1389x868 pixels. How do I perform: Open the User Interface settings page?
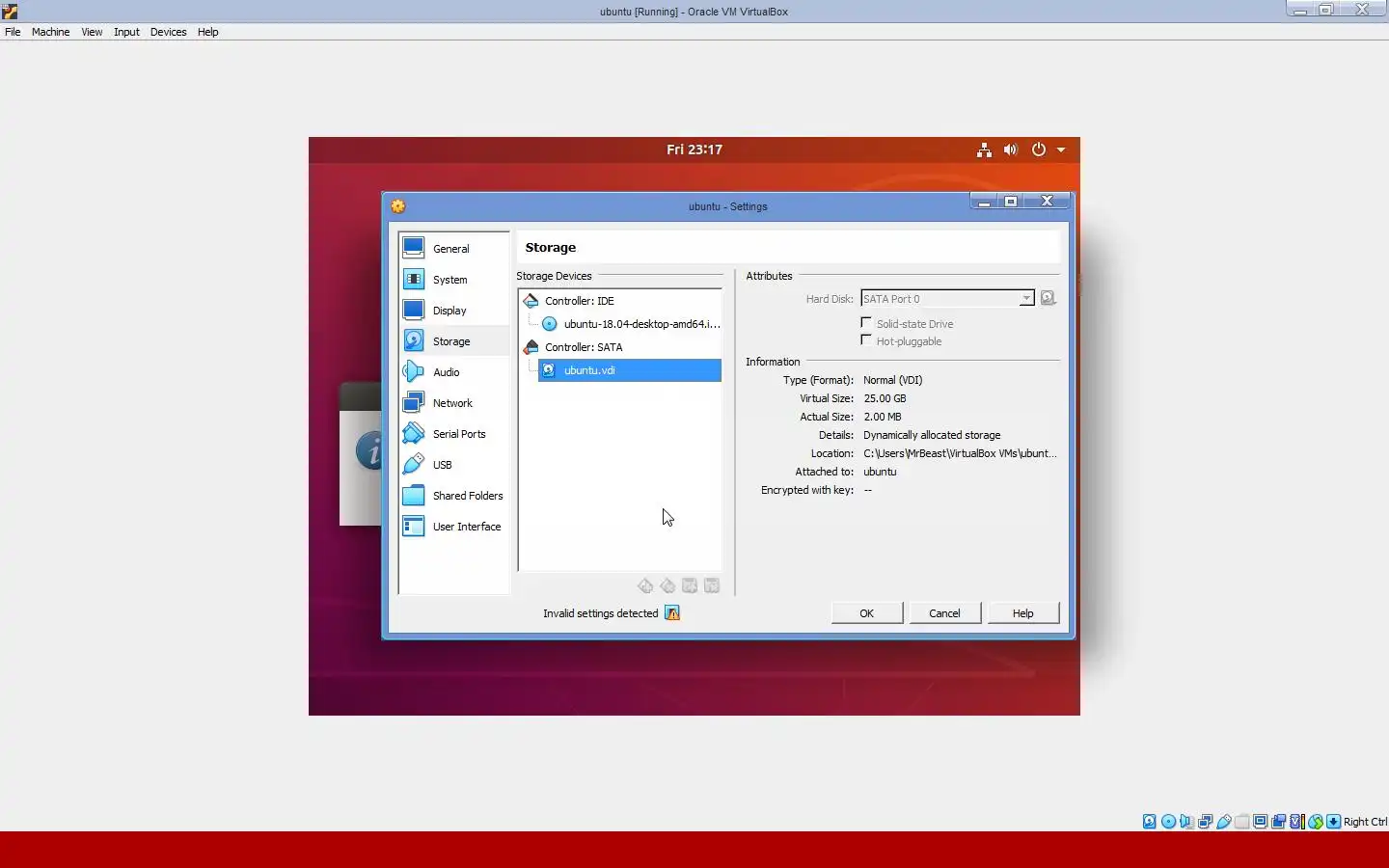click(453, 526)
